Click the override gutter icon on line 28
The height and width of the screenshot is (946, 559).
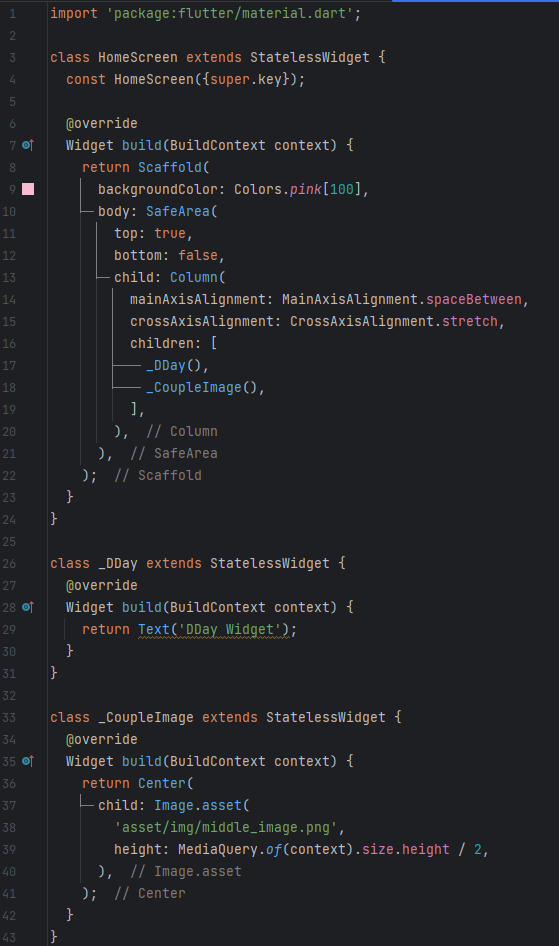tap(28, 608)
